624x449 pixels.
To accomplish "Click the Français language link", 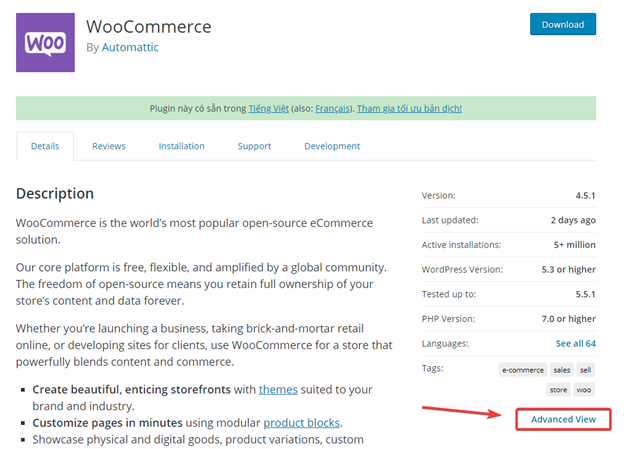I will [x=332, y=108].
